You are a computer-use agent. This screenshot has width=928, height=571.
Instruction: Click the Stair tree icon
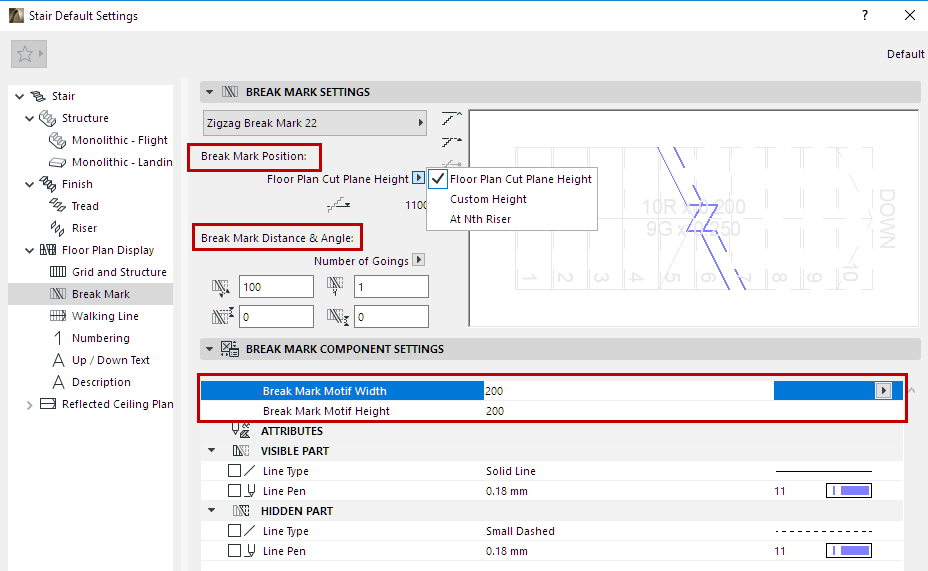click(x=38, y=96)
